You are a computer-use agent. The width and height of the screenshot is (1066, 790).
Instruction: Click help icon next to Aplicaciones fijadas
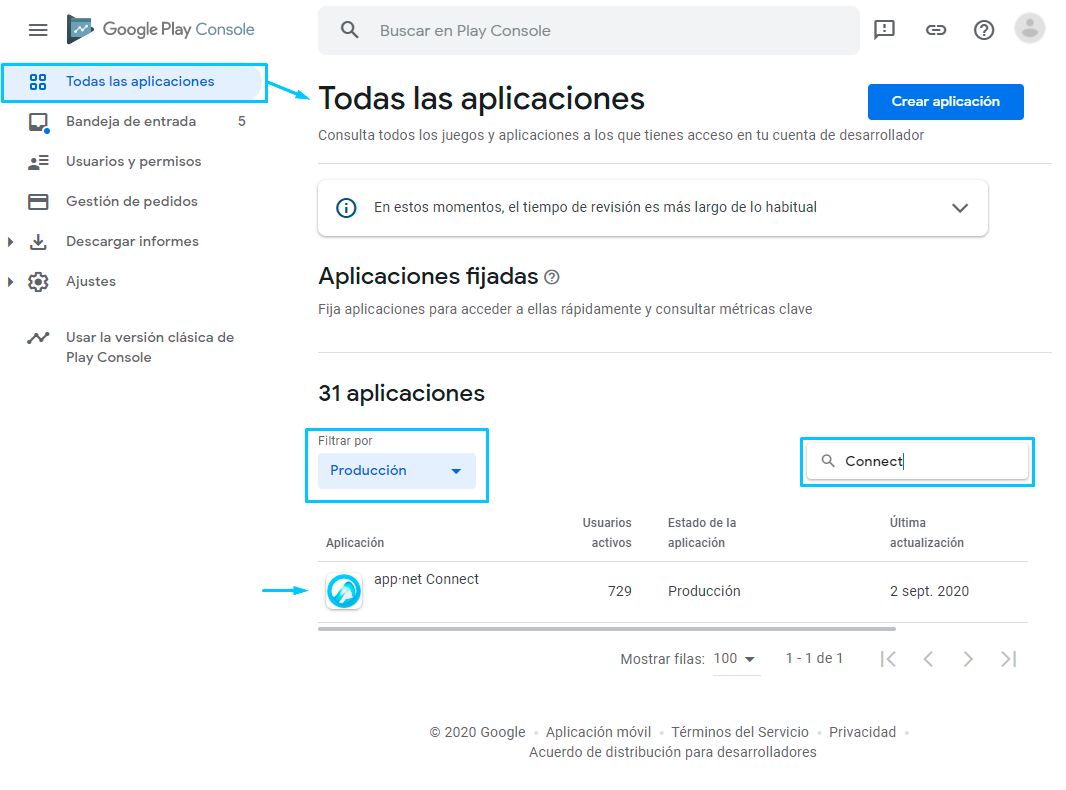click(x=552, y=277)
